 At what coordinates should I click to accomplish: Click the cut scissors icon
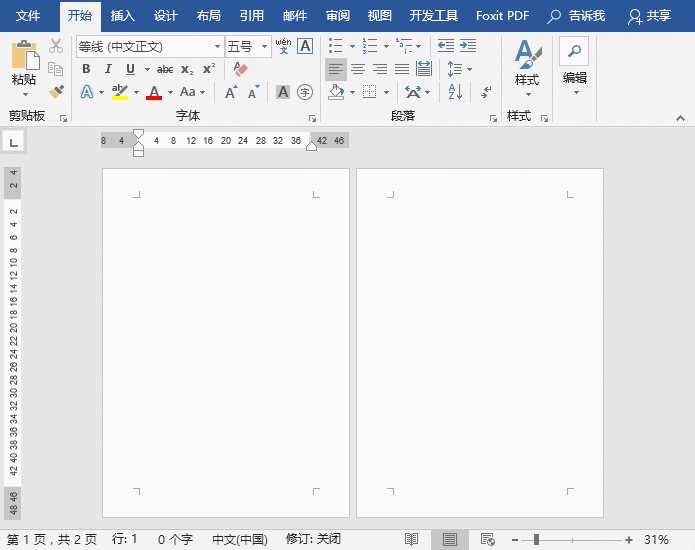tap(56, 46)
